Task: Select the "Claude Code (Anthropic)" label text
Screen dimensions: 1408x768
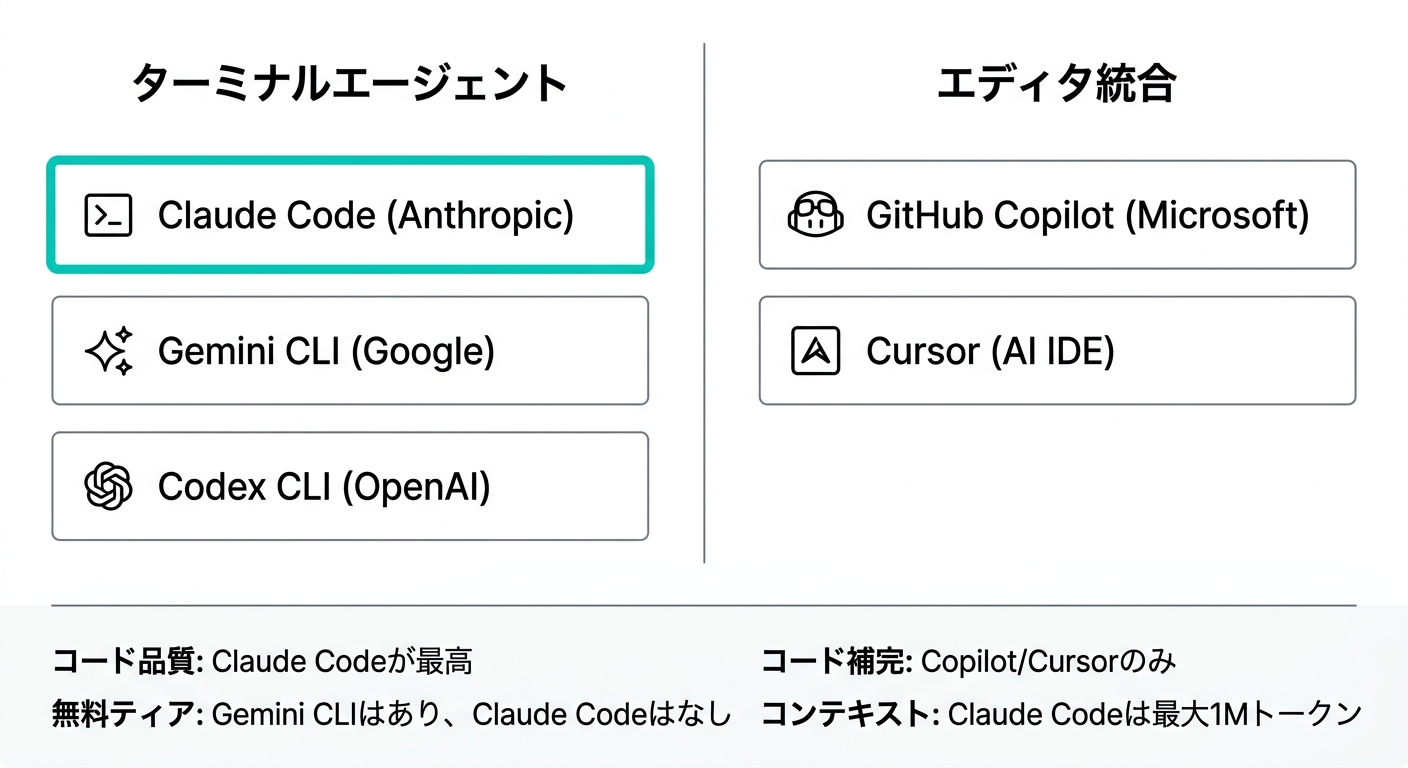Action: pos(365,215)
